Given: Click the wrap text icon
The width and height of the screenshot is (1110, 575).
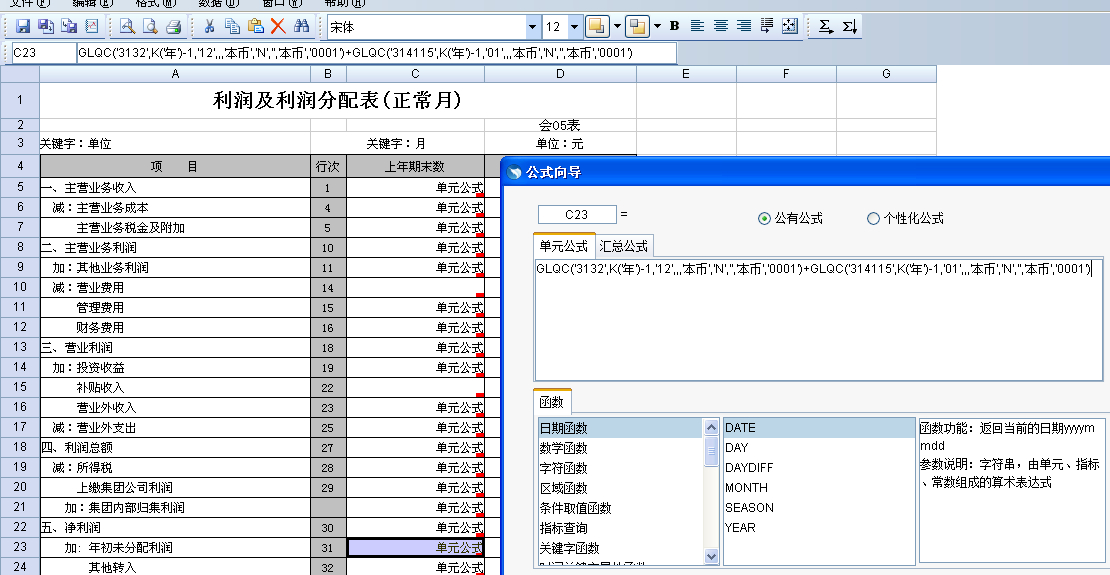Looking at the screenshot, I should tap(767, 26).
